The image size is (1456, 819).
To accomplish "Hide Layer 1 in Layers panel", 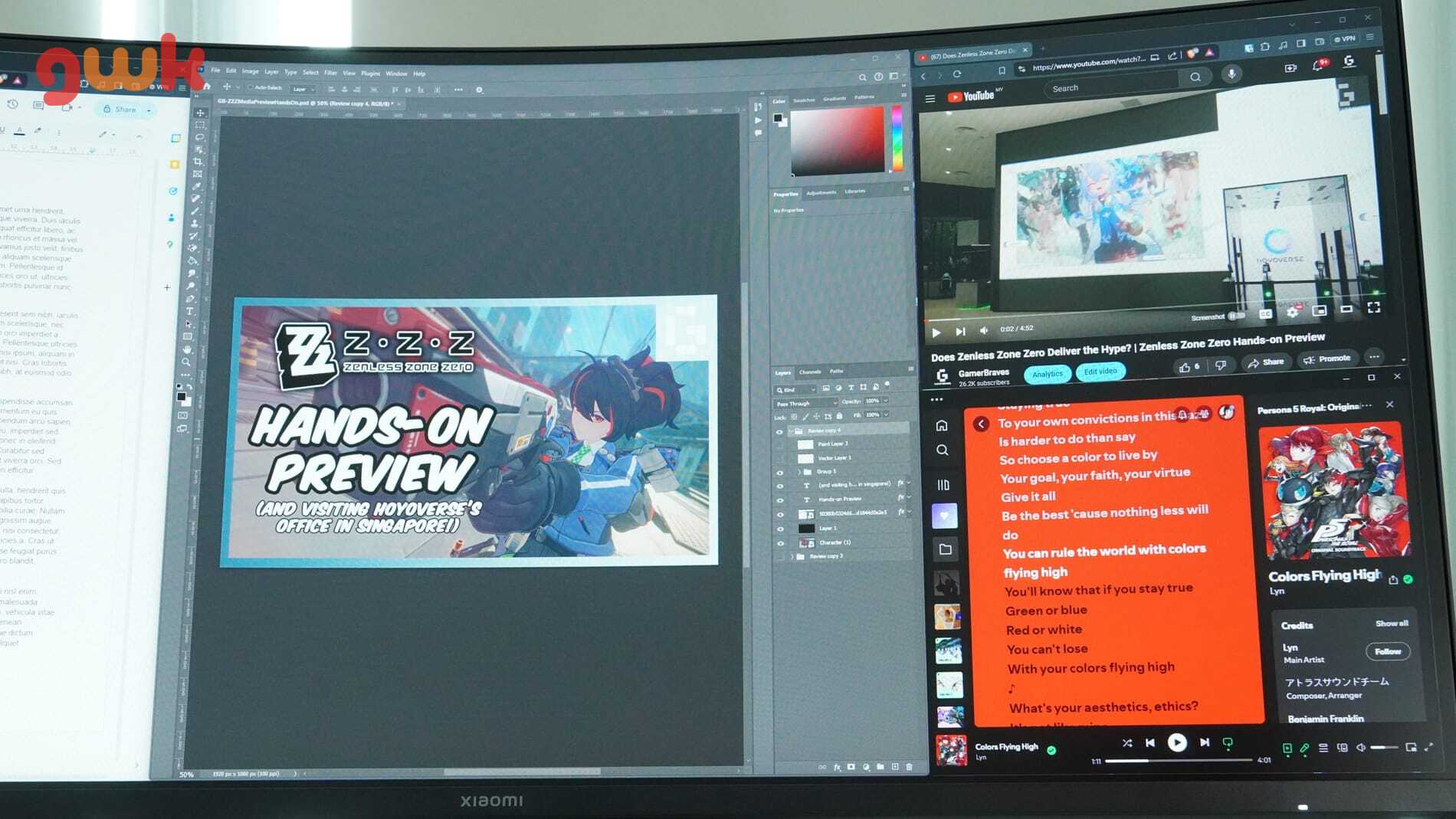I will pyautogui.click(x=780, y=529).
